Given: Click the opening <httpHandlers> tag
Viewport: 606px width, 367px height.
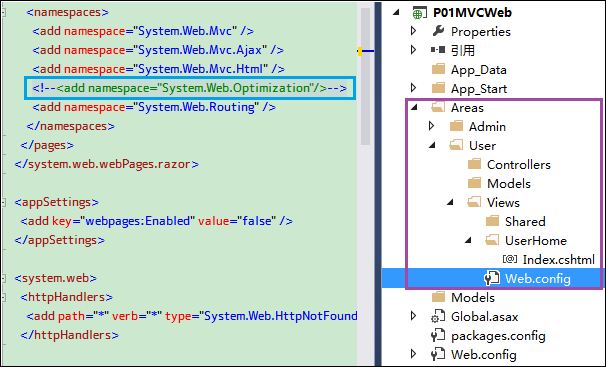Looking at the screenshot, I should [x=66, y=297].
